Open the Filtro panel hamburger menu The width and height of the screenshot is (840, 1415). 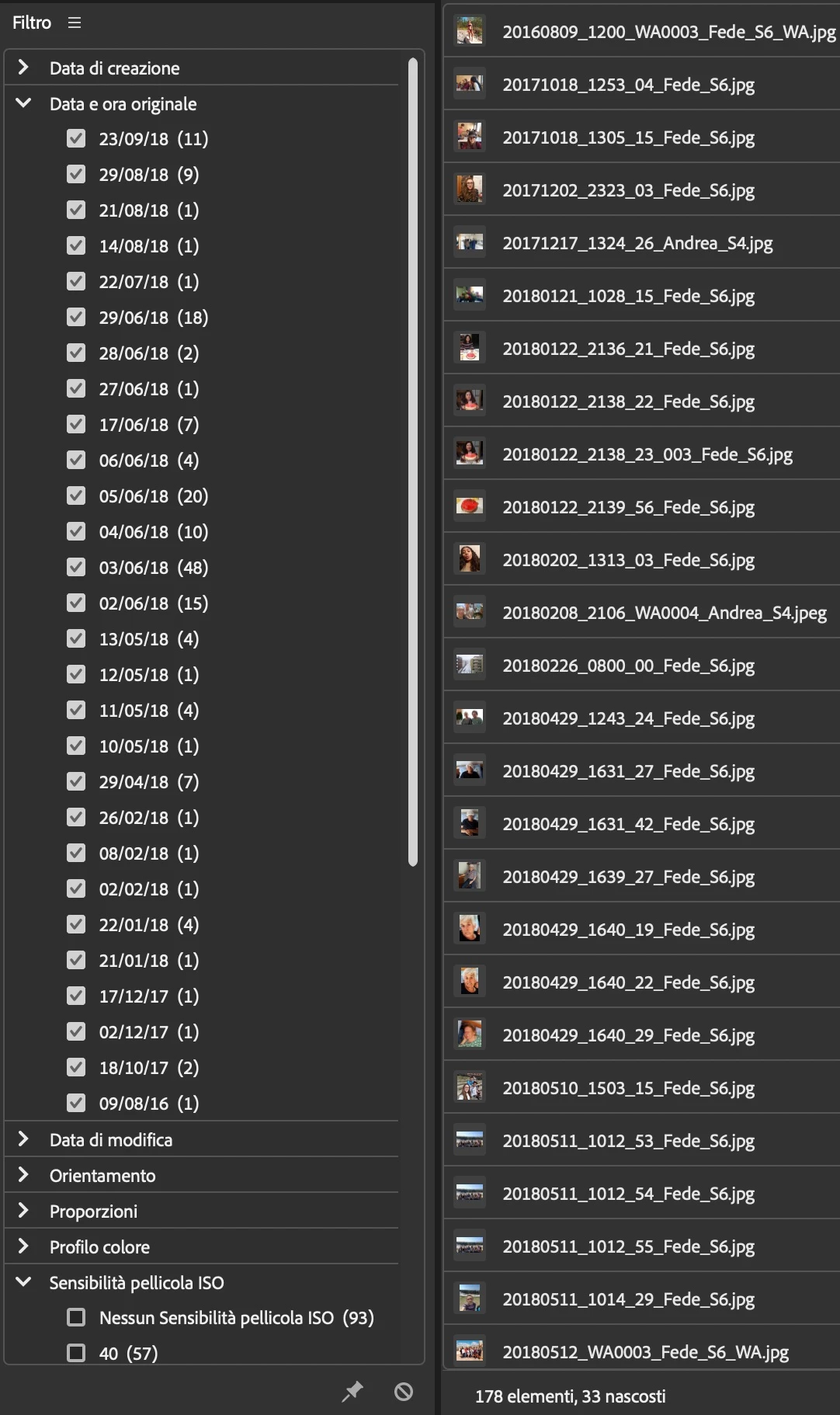pyautogui.click(x=75, y=23)
